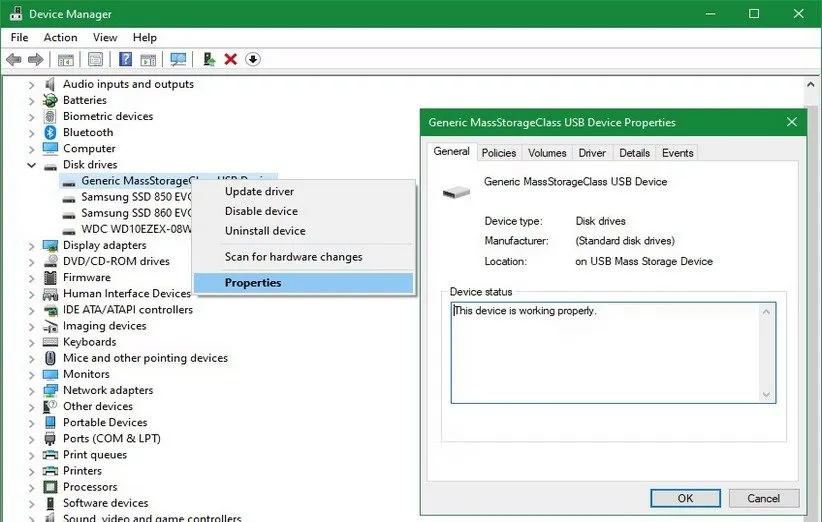Collapse the Disk drives category
This screenshot has width=822, height=522.
(31, 165)
